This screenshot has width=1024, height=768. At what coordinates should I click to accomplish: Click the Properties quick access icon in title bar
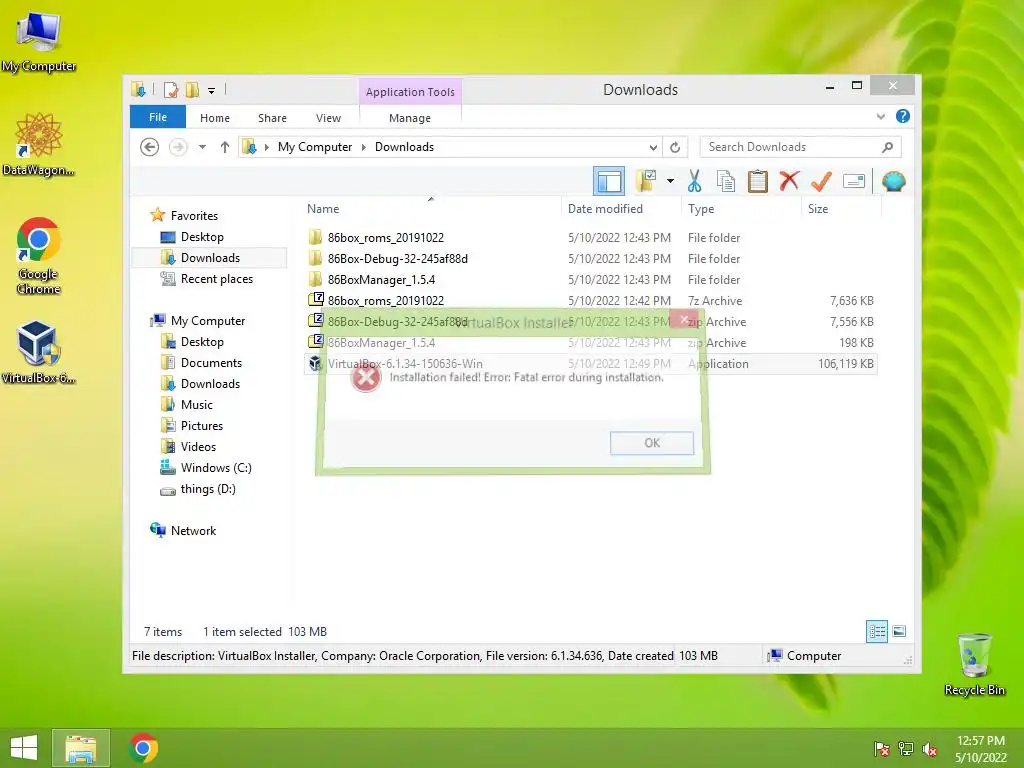tap(171, 89)
